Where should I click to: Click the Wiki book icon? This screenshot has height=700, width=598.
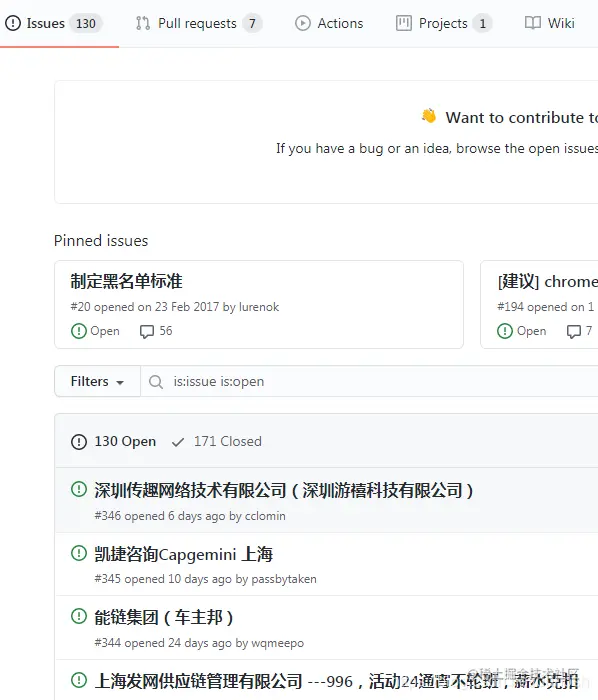click(x=533, y=23)
